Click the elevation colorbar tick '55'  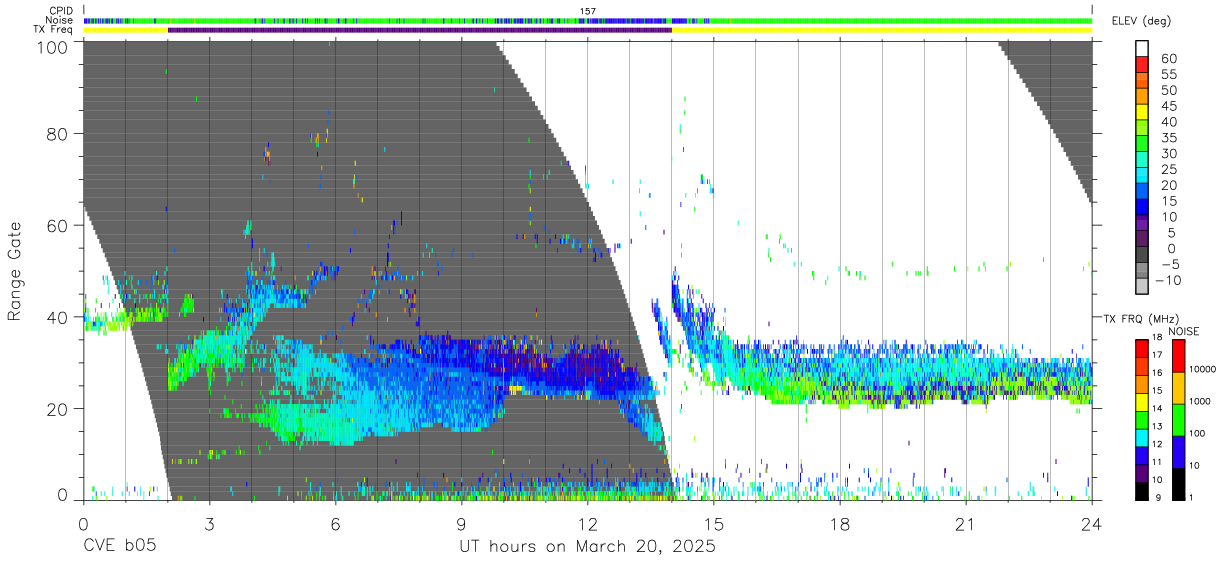(1167, 75)
